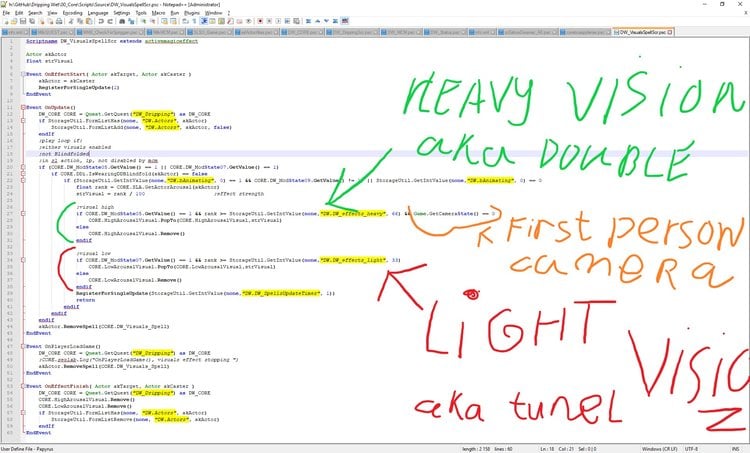Open the Search menu

[x=35, y=13]
